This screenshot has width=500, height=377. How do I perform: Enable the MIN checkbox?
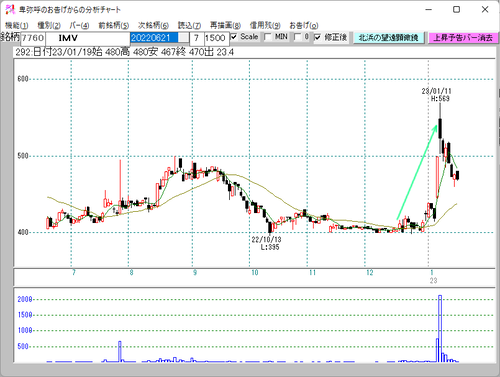[x=267, y=37]
